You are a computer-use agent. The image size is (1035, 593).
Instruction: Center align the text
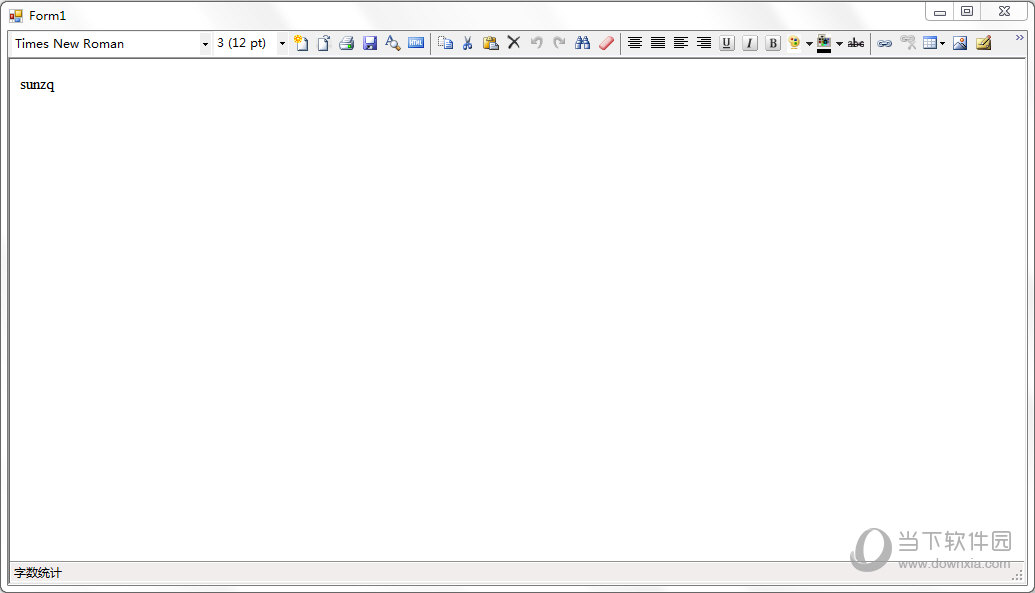pos(635,43)
